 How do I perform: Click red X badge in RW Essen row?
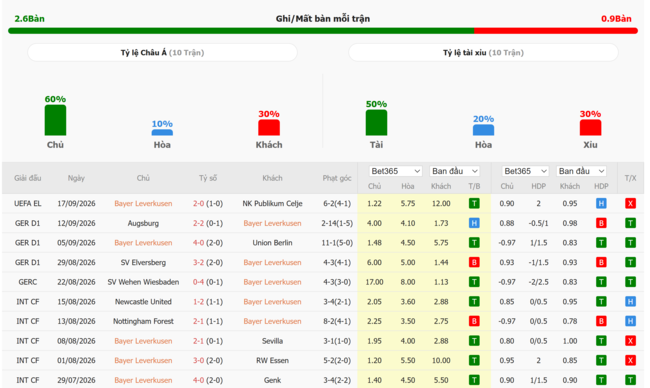(x=630, y=360)
